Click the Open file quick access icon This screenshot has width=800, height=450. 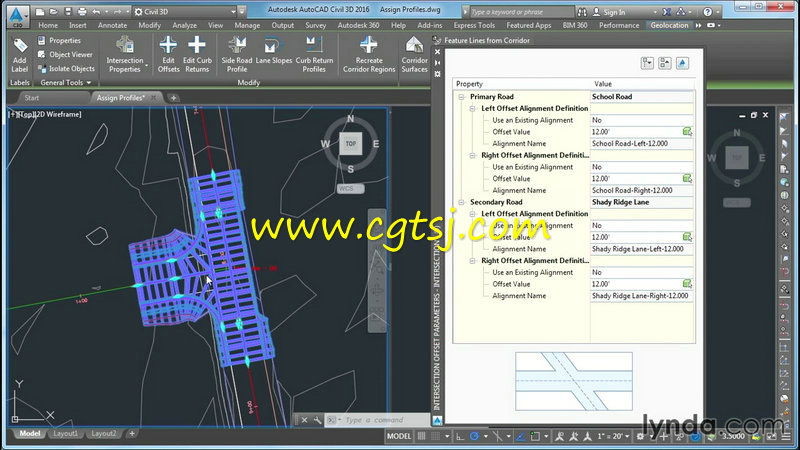tap(54, 11)
